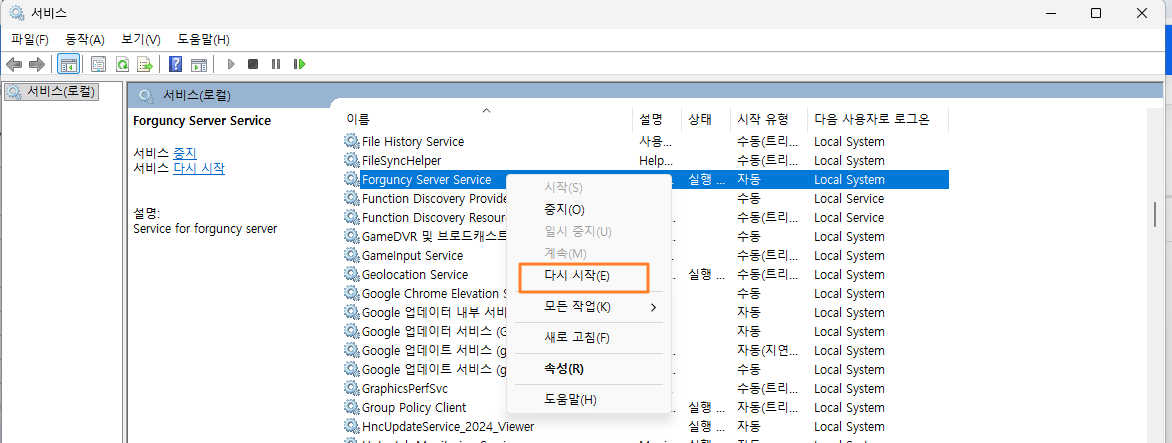Sort by the 시작 유형 column header
The image size is (1172, 443).
click(769, 119)
